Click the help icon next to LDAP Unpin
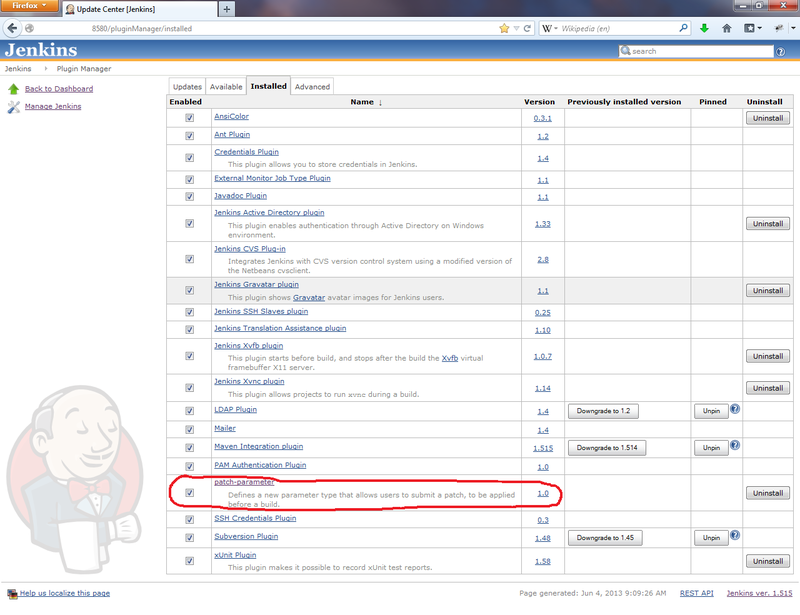800x615 pixels. (735, 409)
